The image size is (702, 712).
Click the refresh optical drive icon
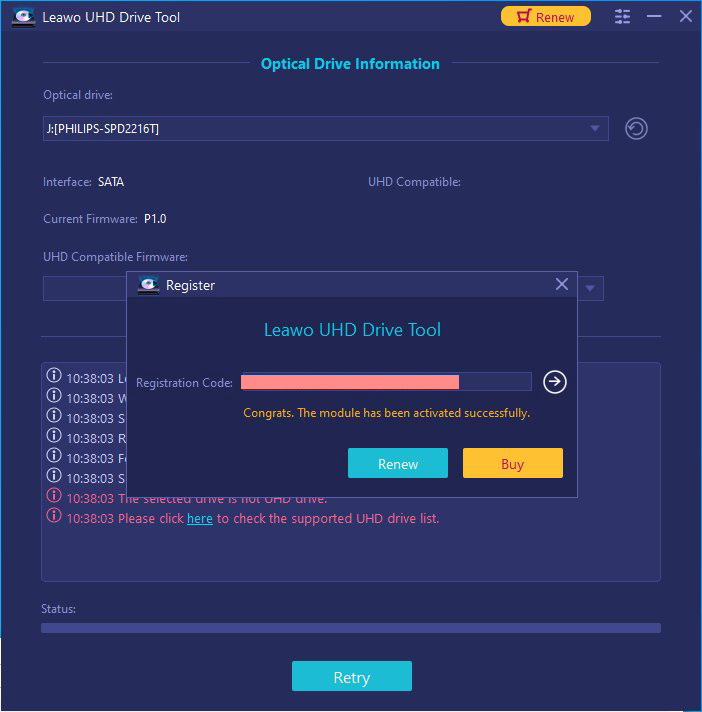click(x=636, y=128)
